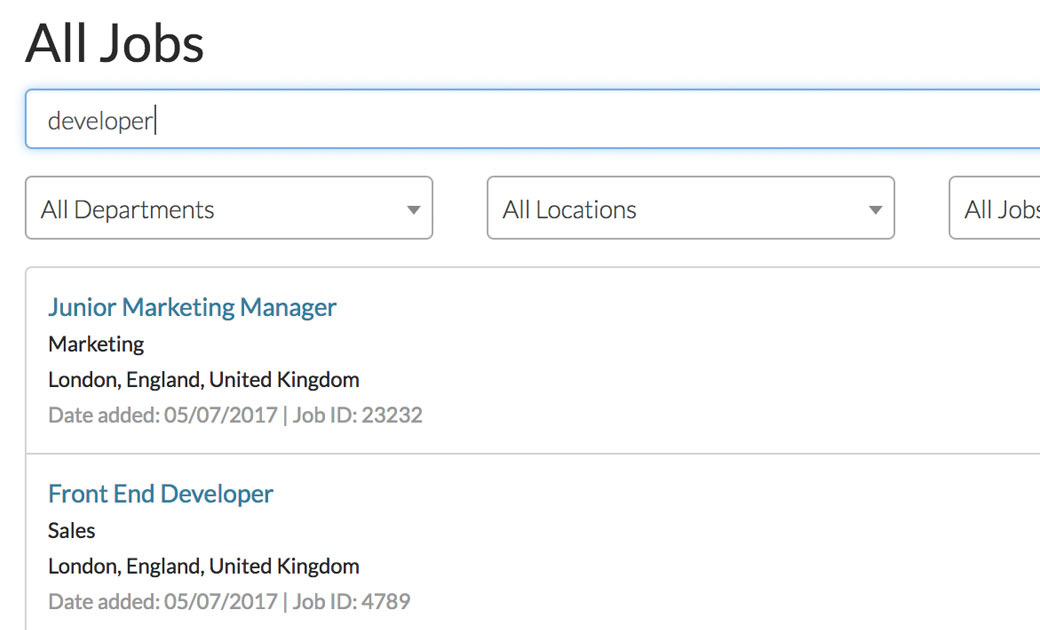The image size is (1040, 630).
Task: Click the date added for Junior Marketing Manager
Action: (x=162, y=414)
